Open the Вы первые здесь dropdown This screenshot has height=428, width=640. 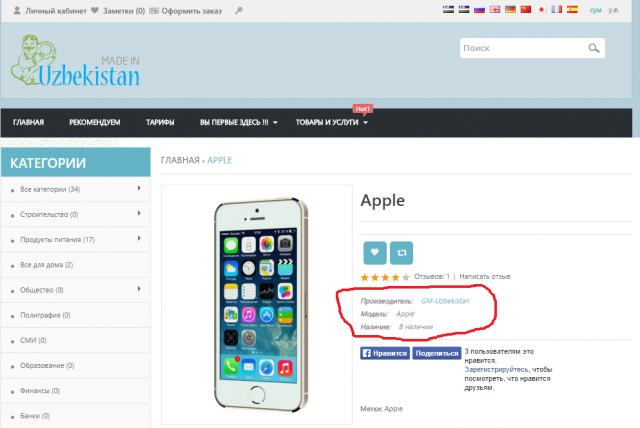pos(238,123)
